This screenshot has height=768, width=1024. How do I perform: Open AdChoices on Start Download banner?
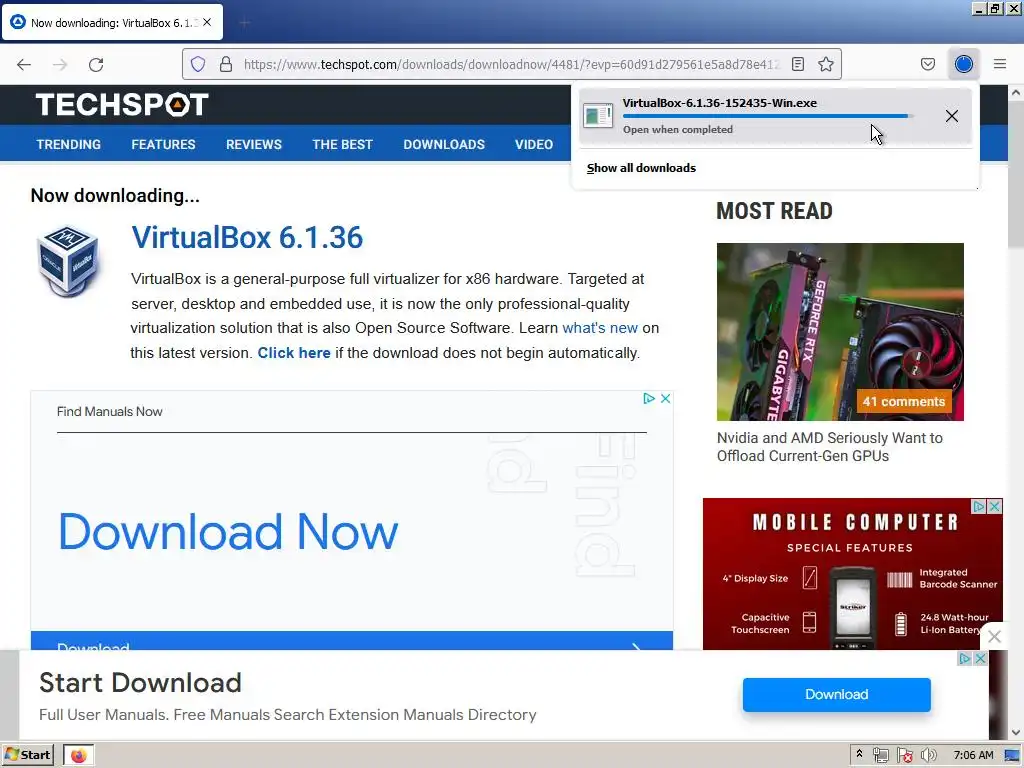tap(965, 658)
